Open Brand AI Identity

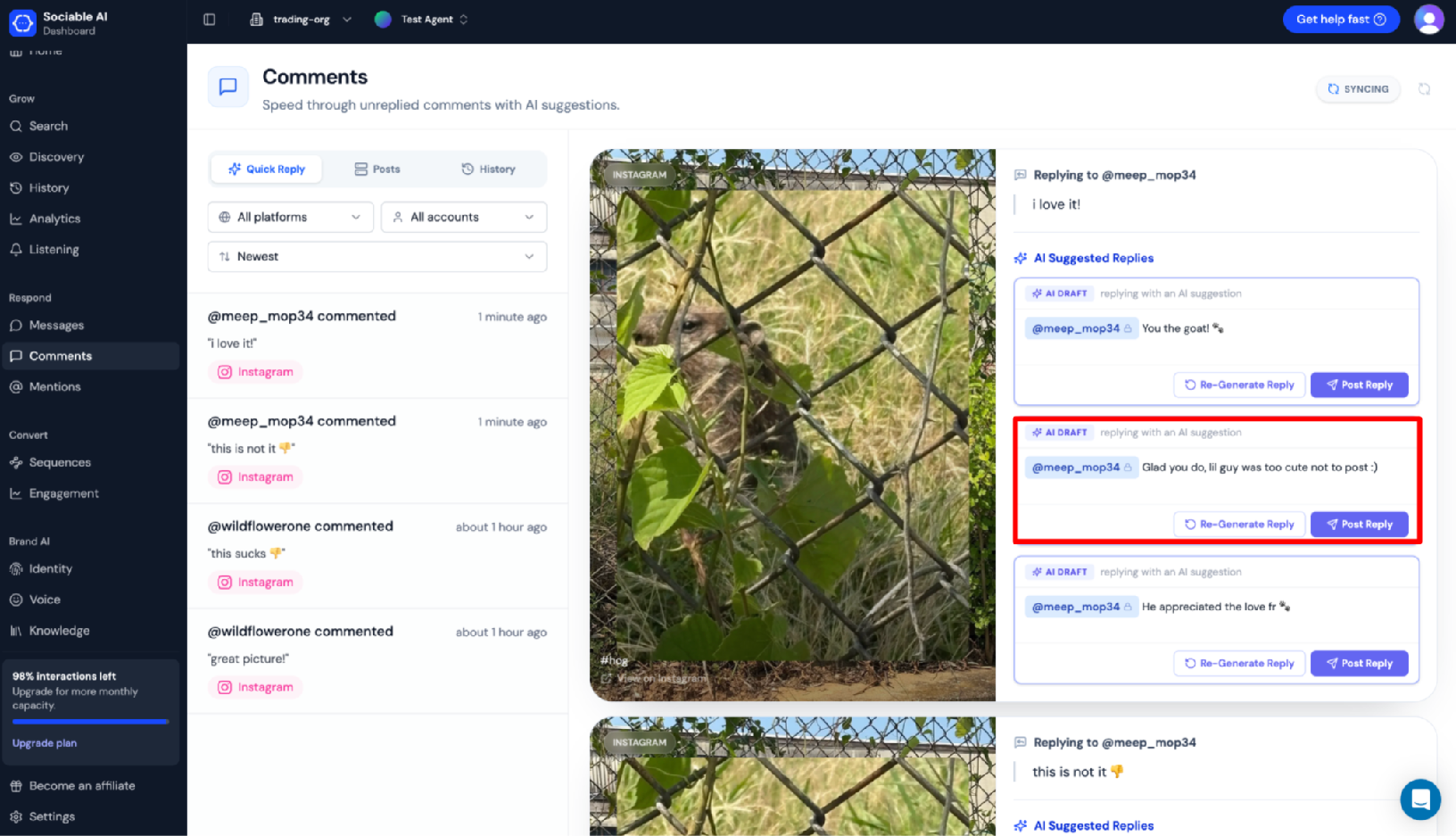[89, 568]
